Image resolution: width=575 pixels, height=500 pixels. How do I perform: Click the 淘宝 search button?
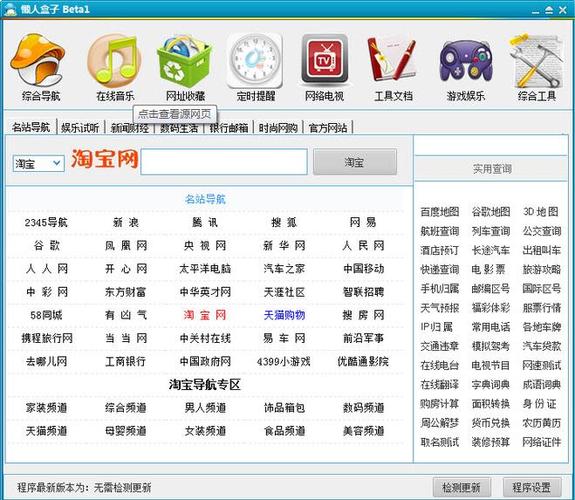coord(355,162)
